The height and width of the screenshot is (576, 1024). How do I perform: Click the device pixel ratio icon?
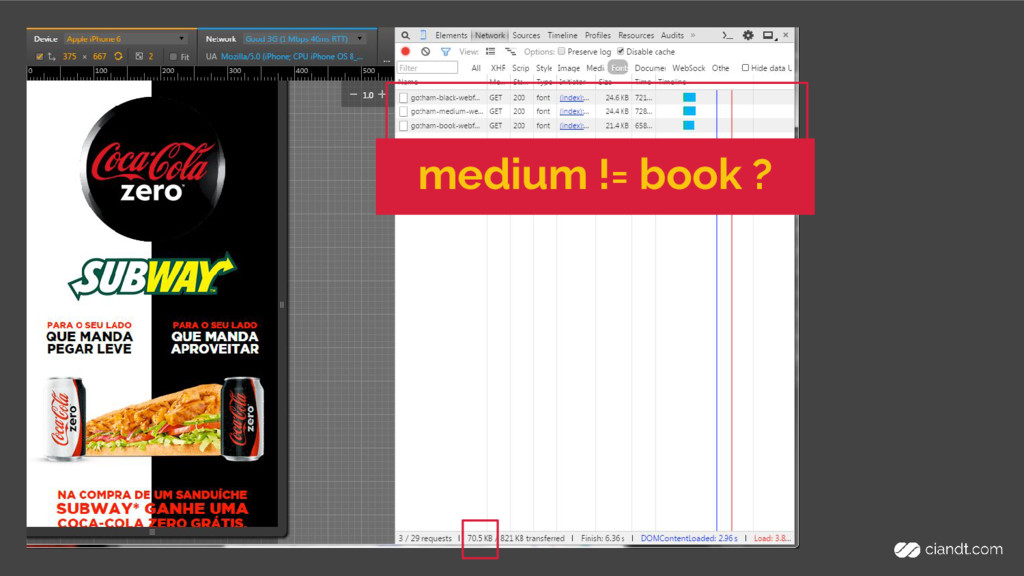[139, 56]
